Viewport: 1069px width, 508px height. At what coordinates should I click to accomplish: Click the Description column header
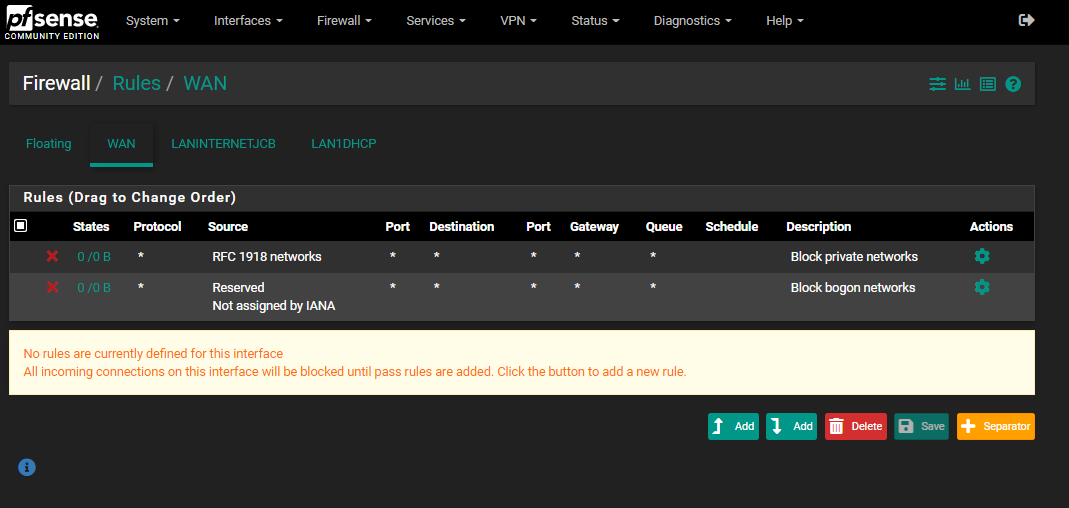click(x=819, y=226)
